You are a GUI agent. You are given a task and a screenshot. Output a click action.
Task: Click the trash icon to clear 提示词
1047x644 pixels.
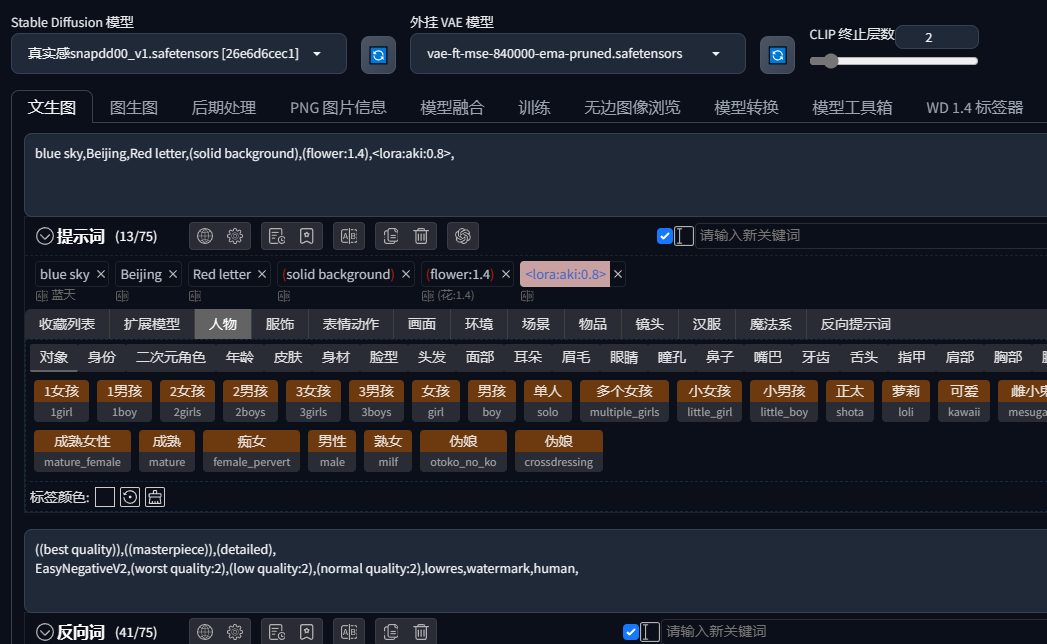coord(422,236)
